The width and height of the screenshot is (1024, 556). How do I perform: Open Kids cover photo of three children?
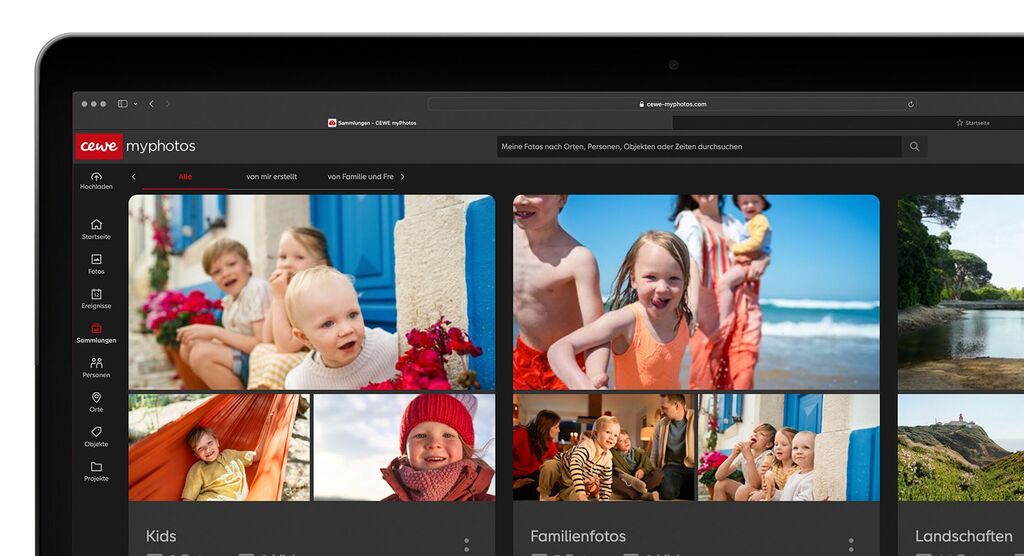click(x=312, y=292)
